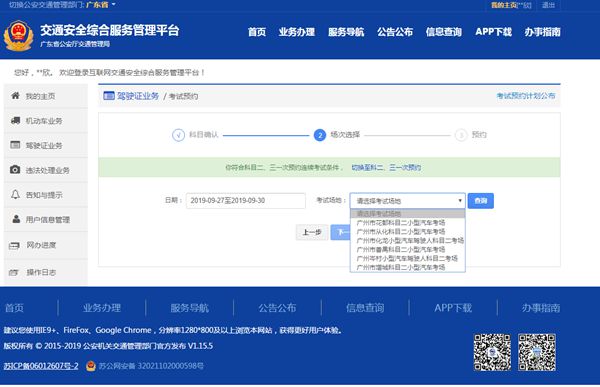600x387 pixels.
Task: Open 考试预约计划公布 link
Action: (526, 96)
